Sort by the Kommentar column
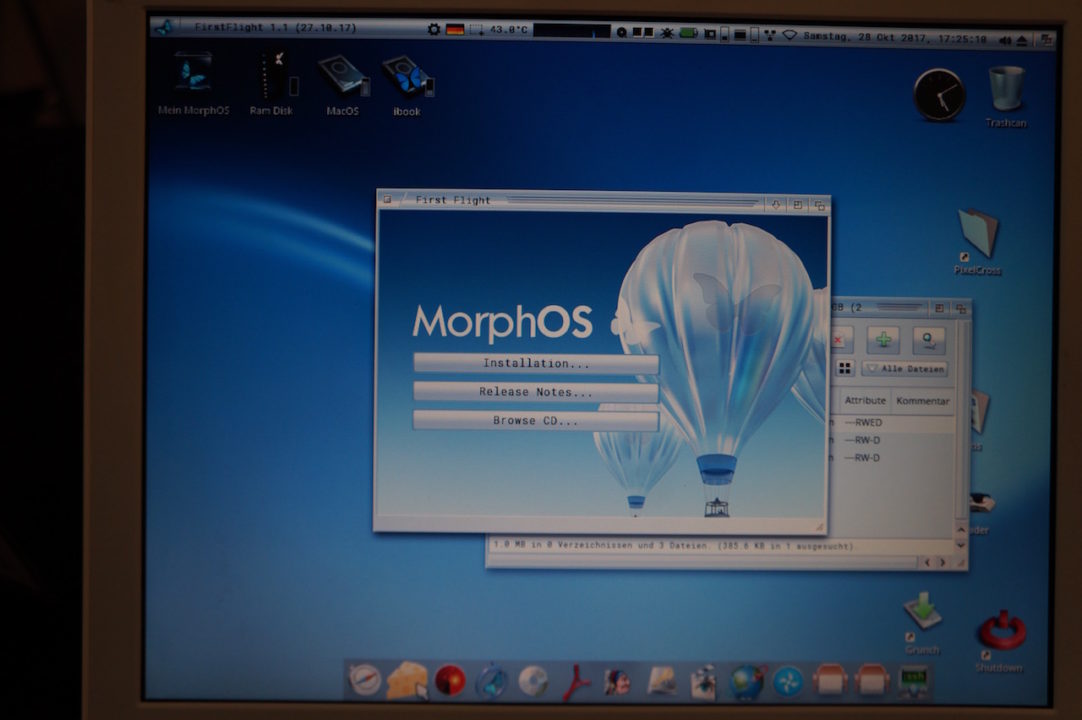The height and width of the screenshot is (720, 1082). pos(923,401)
